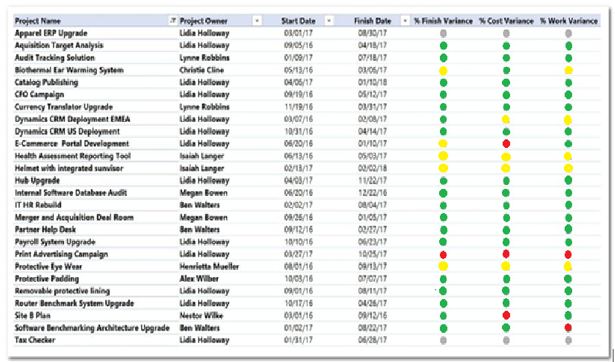This screenshot has width=615, height=362.
Task: Click finish date 10/25/17 for Print Advertising Campaign
Action: click(x=372, y=254)
